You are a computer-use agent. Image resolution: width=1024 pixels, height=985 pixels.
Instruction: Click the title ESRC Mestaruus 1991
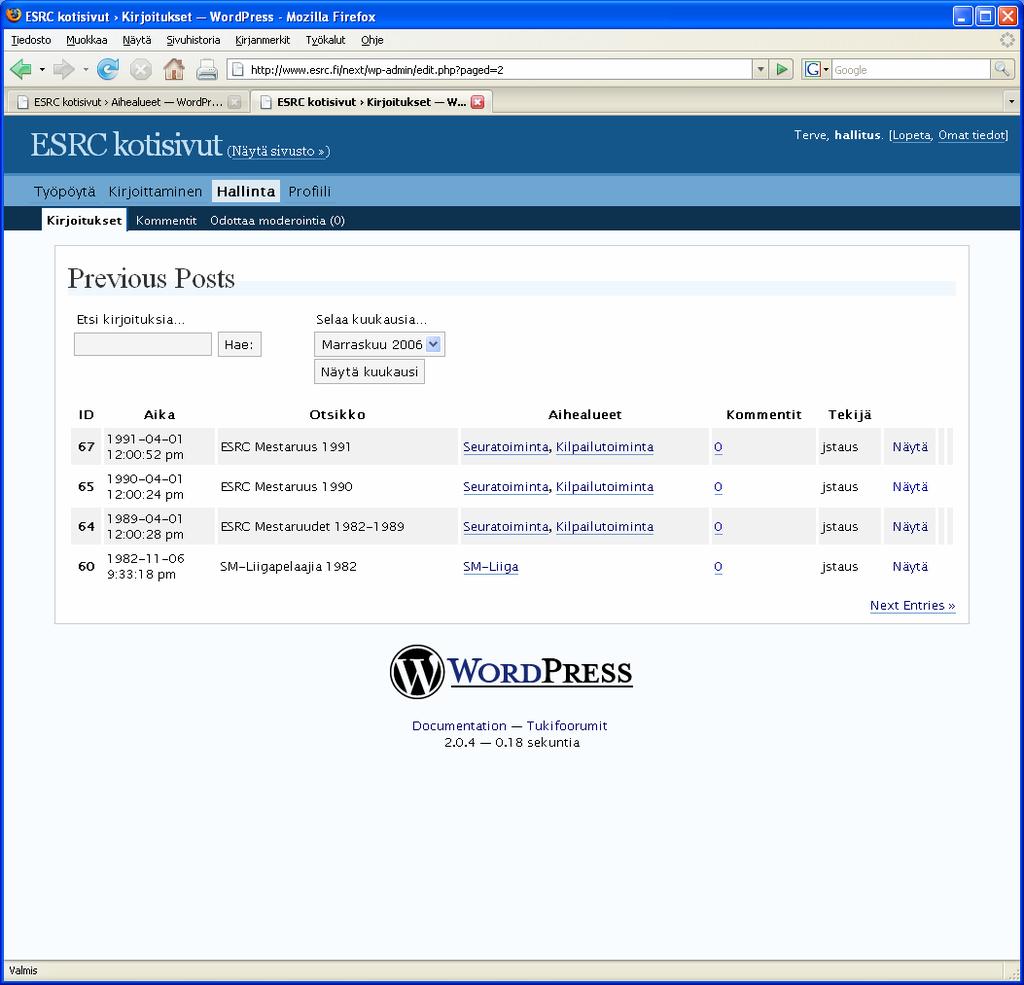click(285, 447)
